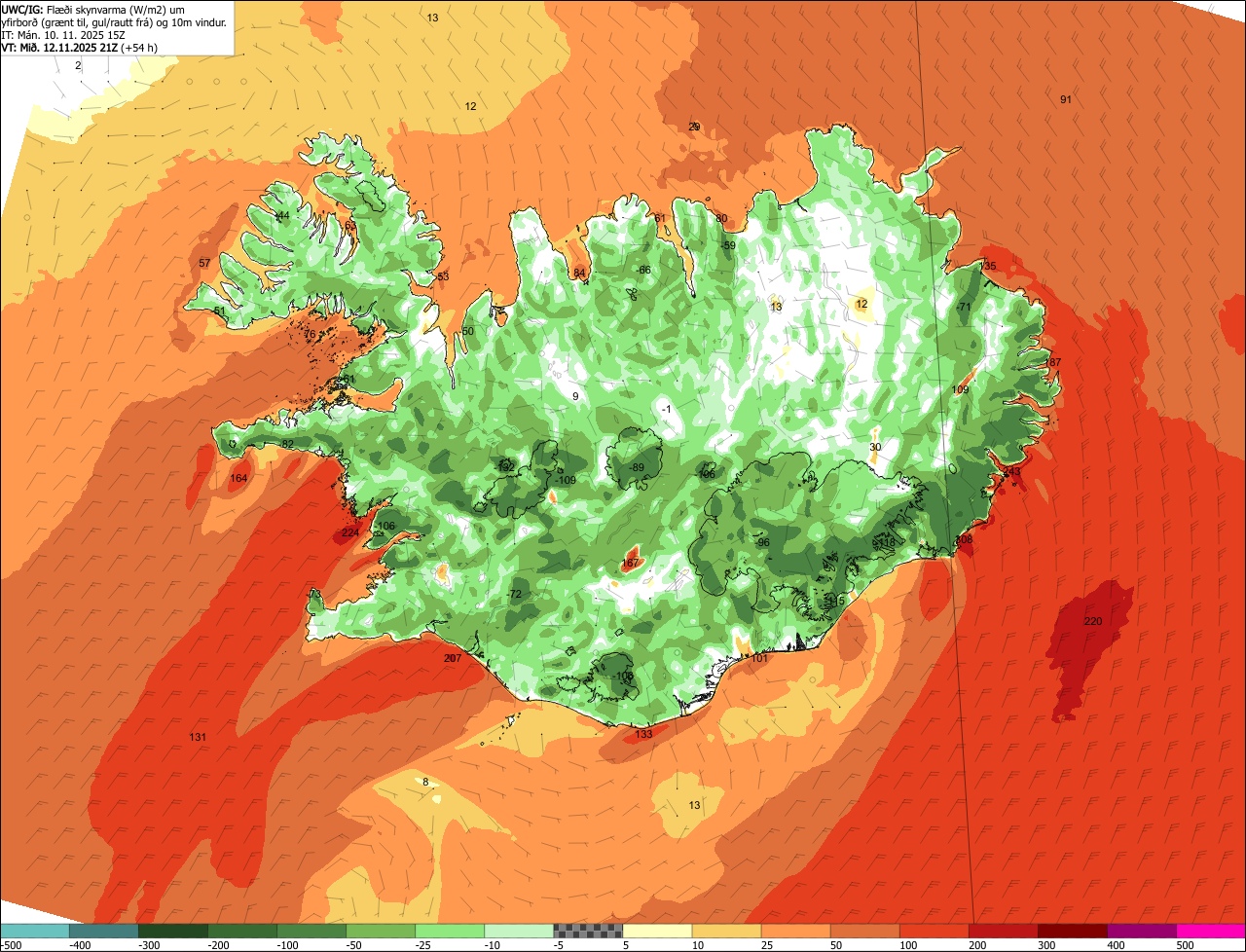
Task: Click the legend swatch between -200 and -100
Action: [241, 931]
